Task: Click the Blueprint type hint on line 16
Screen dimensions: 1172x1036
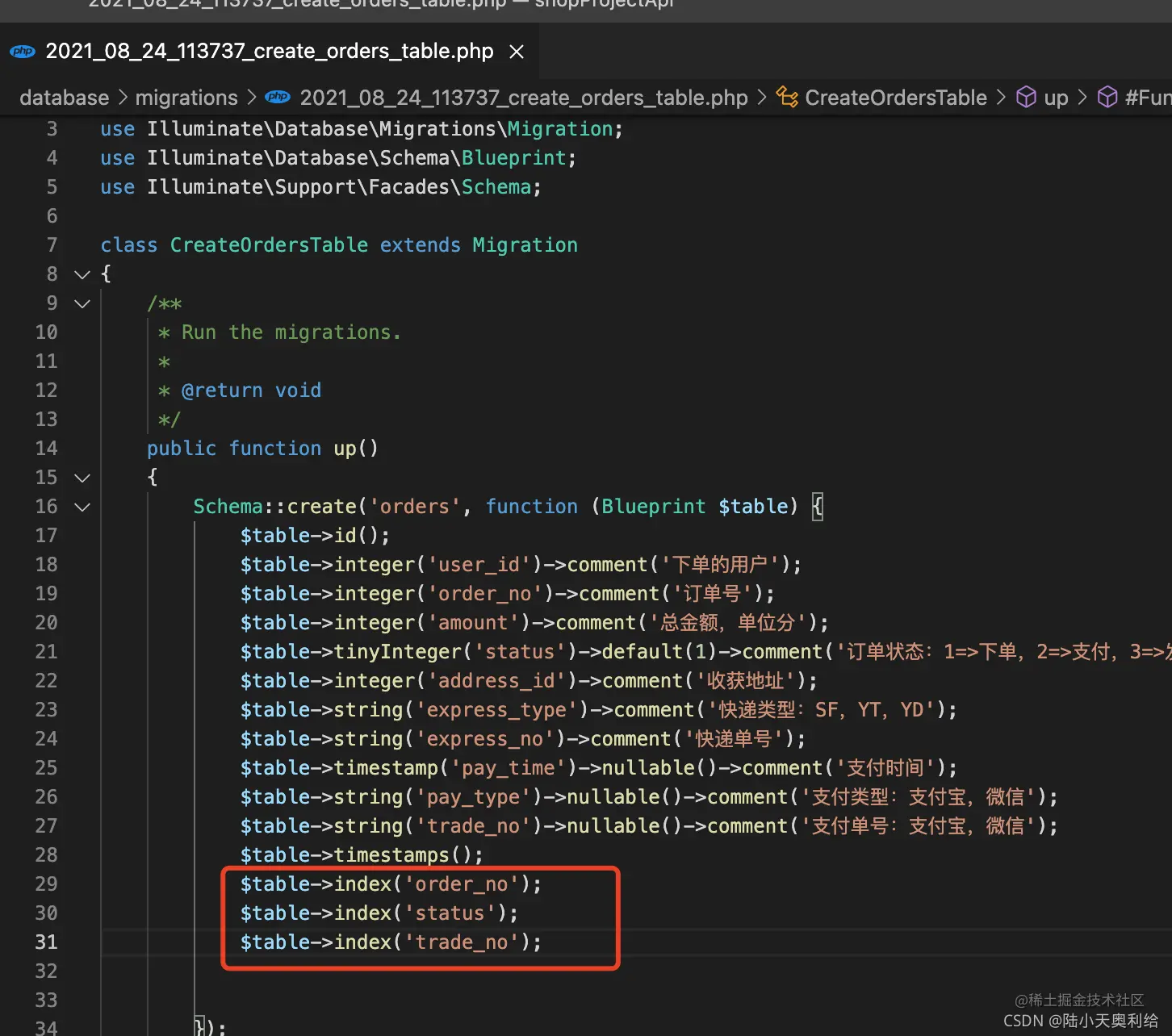Action: pos(653,507)
